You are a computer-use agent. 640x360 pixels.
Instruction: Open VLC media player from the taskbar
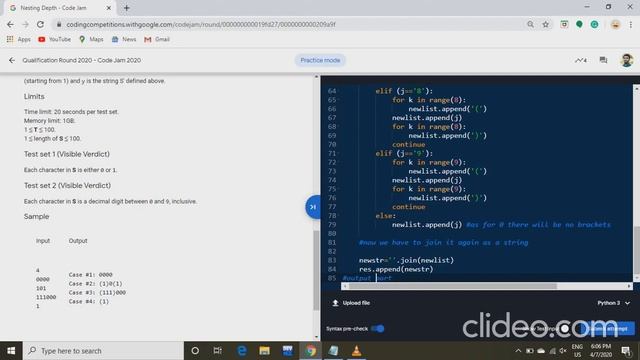(x=356, y=351)
